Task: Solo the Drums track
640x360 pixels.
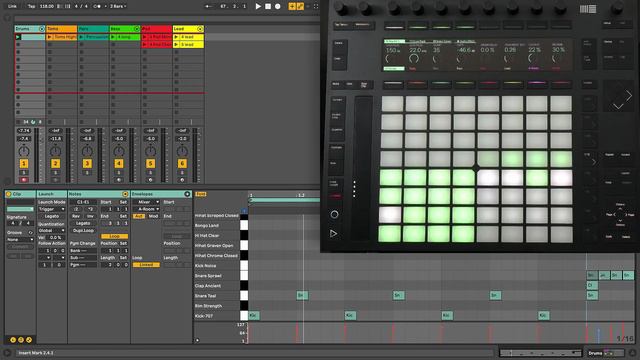Action: click(24, 173)
